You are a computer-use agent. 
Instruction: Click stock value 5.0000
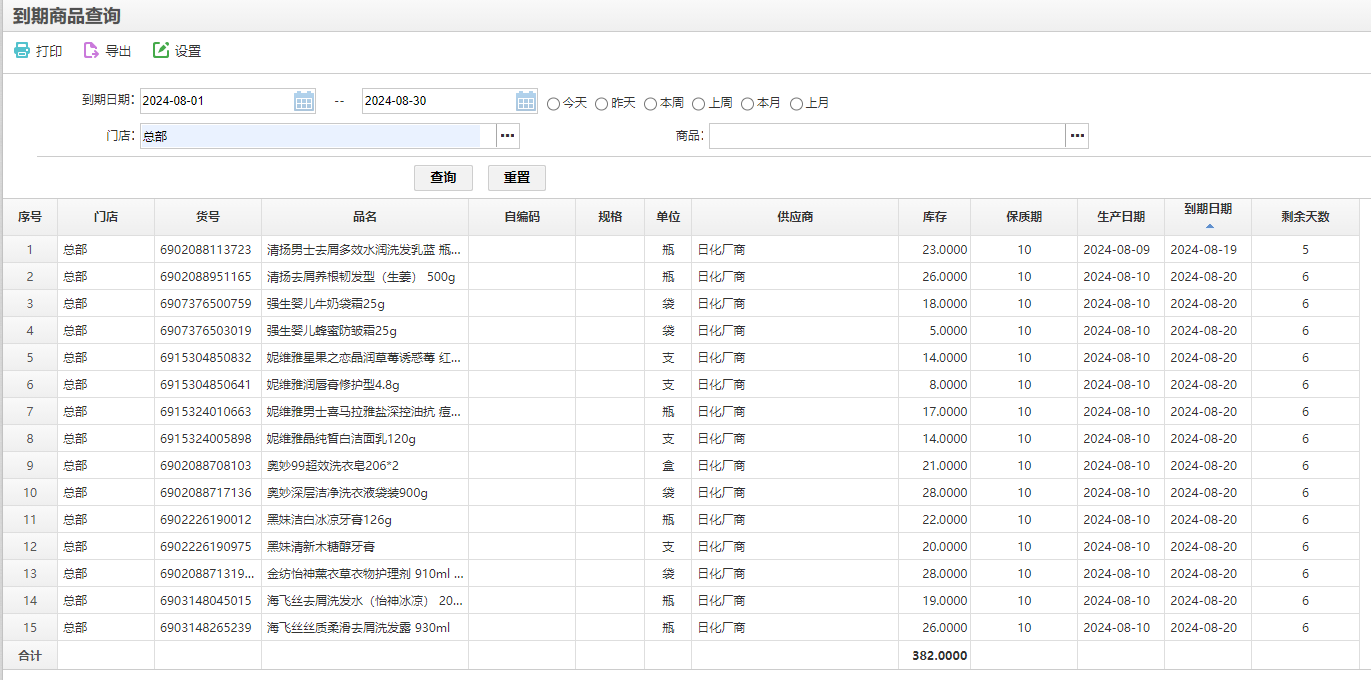click(948, 330)
